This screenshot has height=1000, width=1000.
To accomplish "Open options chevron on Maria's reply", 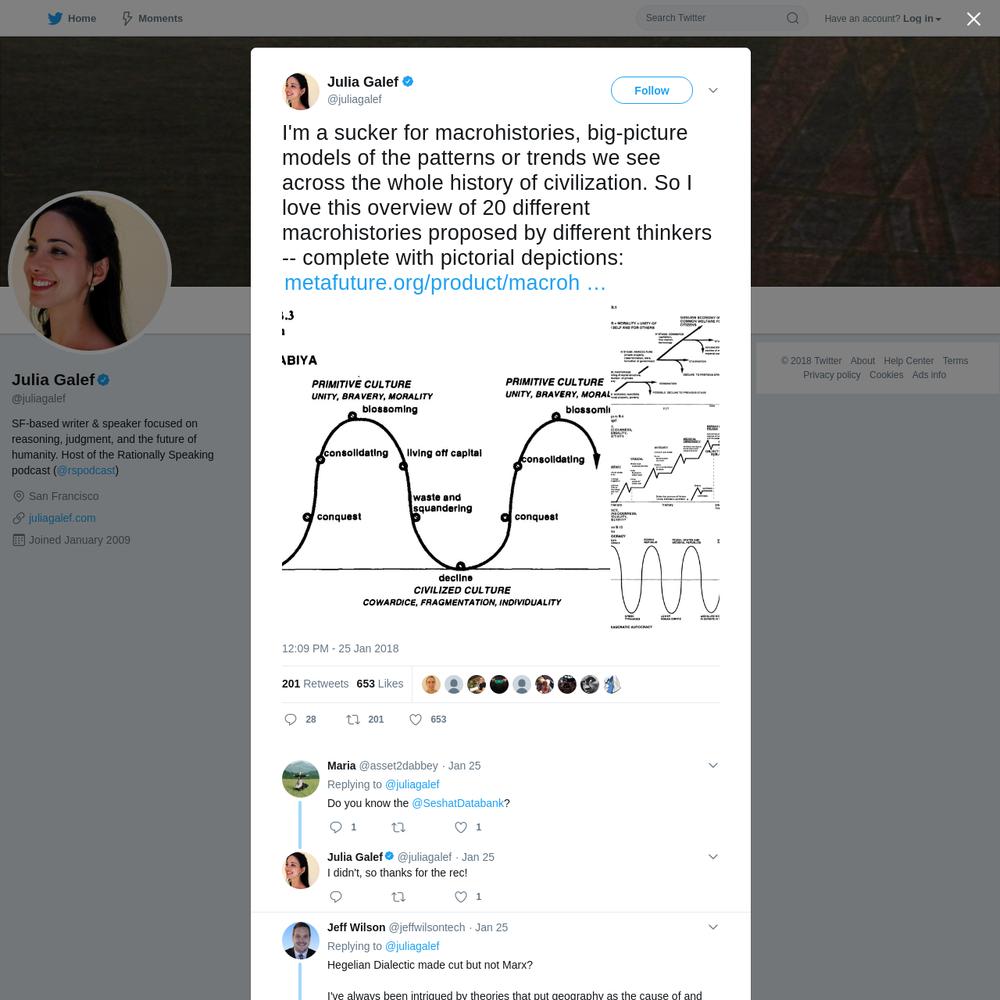I will 713,765.
